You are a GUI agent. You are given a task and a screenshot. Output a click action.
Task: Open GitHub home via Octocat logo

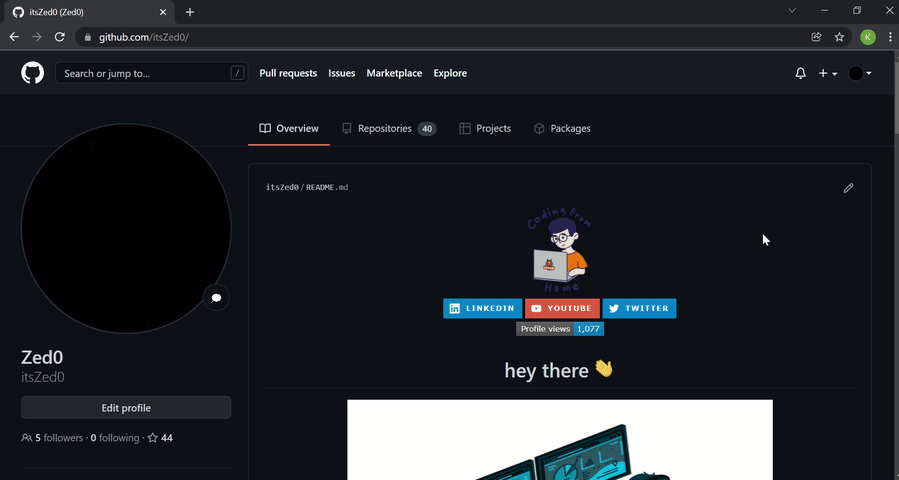[x=32, y=73]
